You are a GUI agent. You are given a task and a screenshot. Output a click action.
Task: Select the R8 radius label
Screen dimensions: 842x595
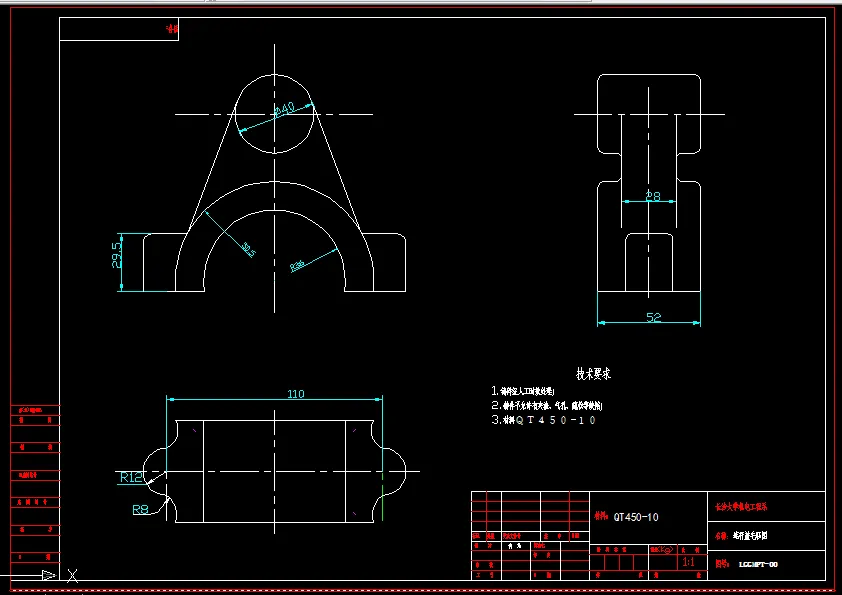point(140,509)
